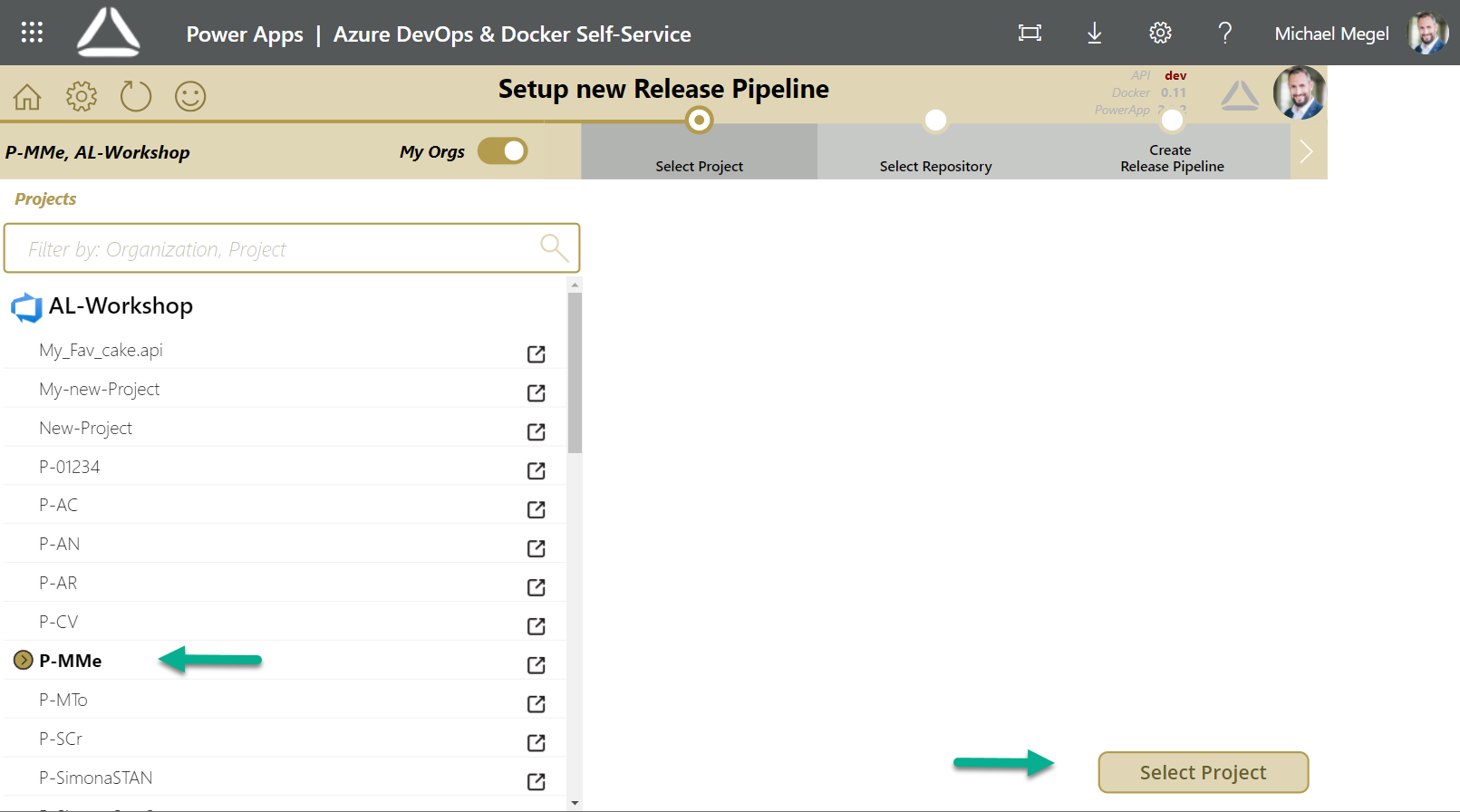
Task: Open P-SimonaSTAN external link icon
Action: pyautogui.click(x=537, y=781)
